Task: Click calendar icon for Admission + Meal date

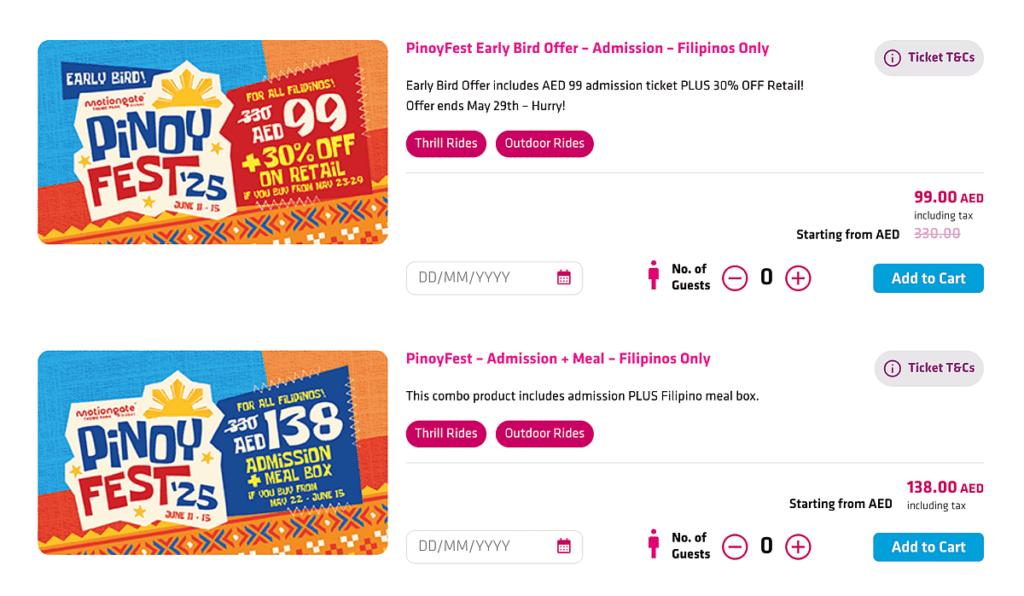Action: coord(564,546)
